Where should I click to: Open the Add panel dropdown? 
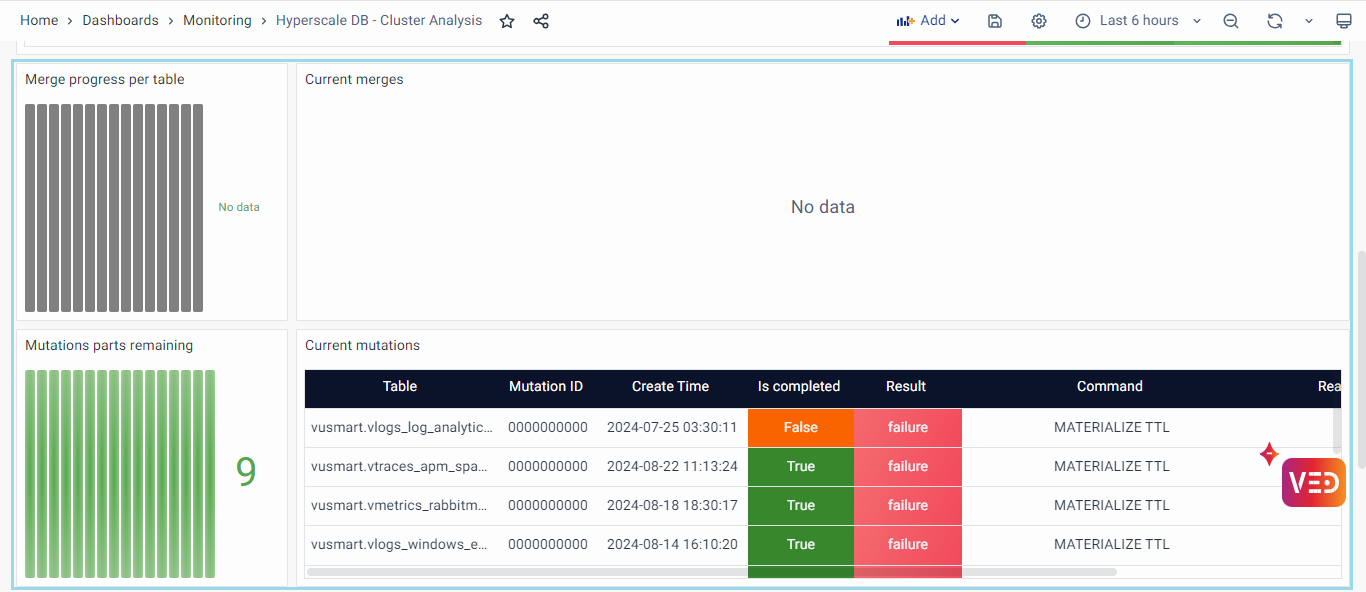(x=928, y=21)
